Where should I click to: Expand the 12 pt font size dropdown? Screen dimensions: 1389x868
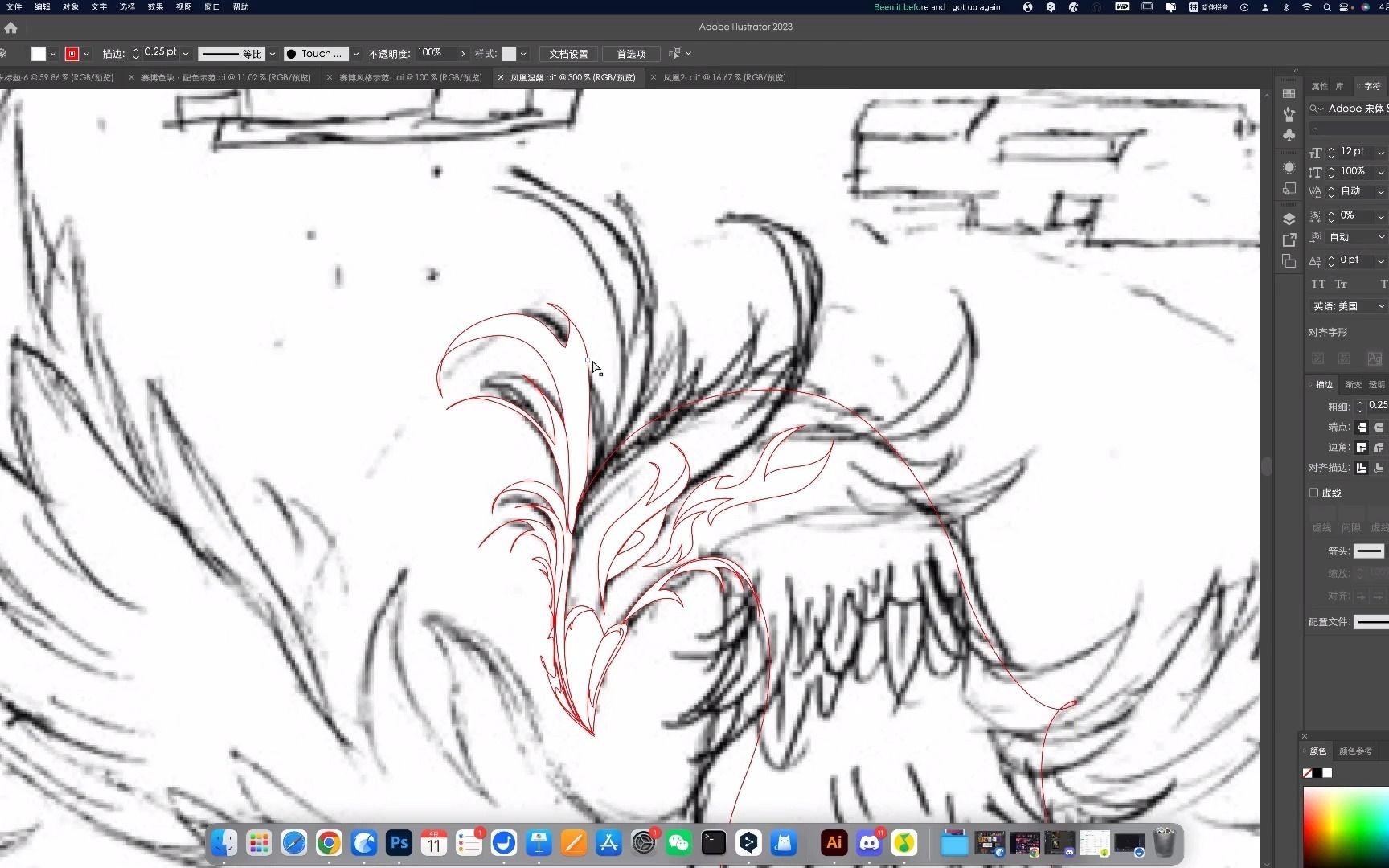pos(1381,153)
